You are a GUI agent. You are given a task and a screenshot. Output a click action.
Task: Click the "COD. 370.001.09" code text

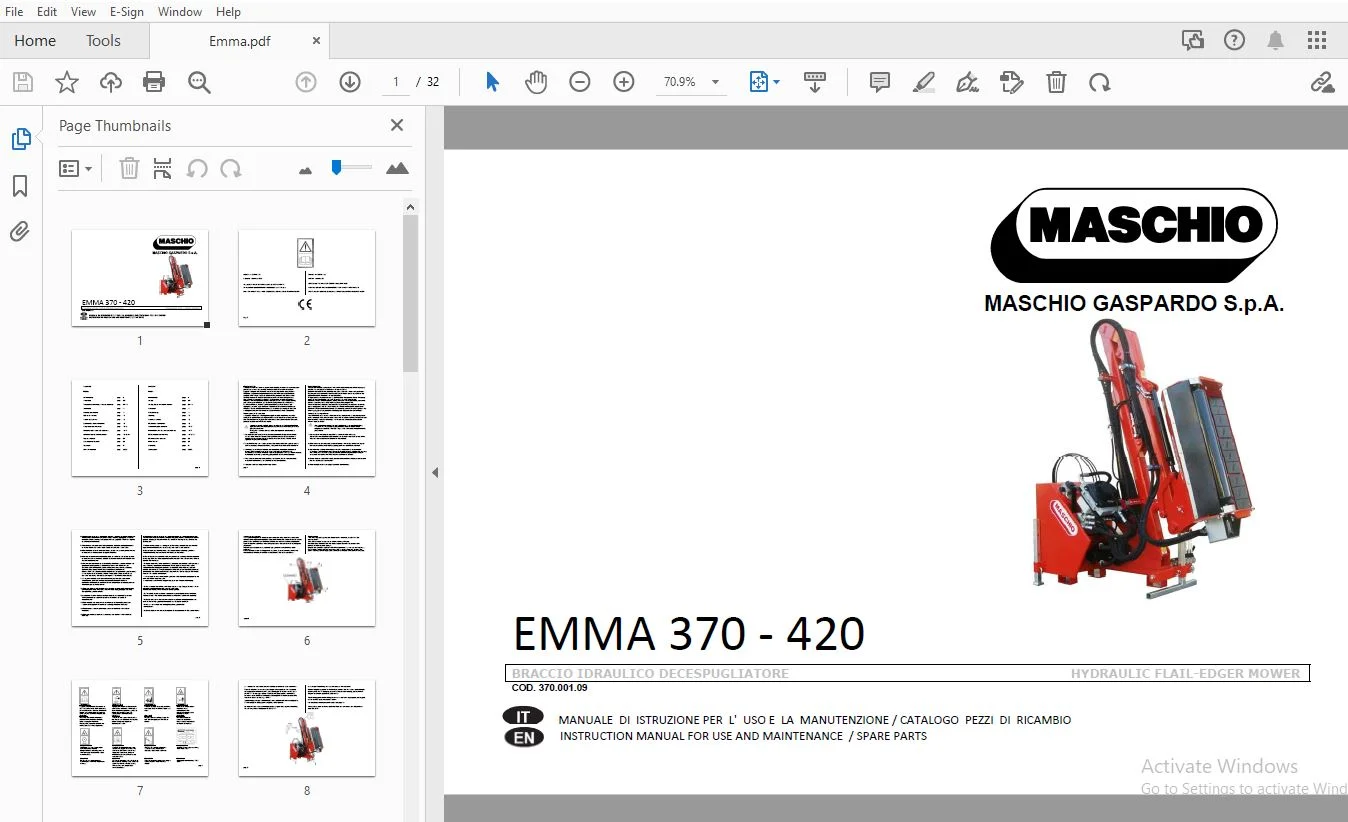(550, 688)
